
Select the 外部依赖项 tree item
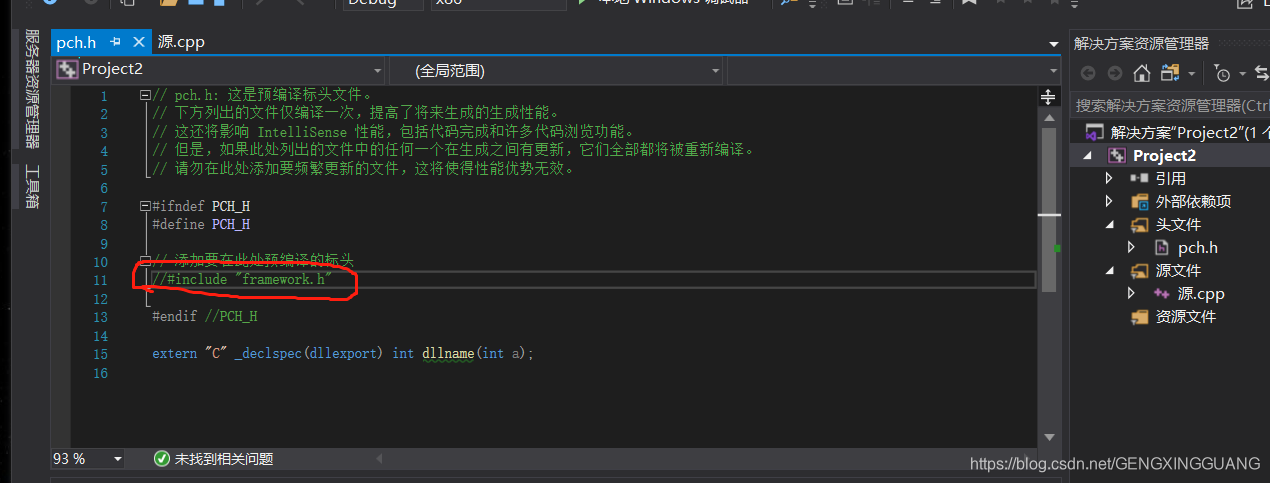(1193, 201)
